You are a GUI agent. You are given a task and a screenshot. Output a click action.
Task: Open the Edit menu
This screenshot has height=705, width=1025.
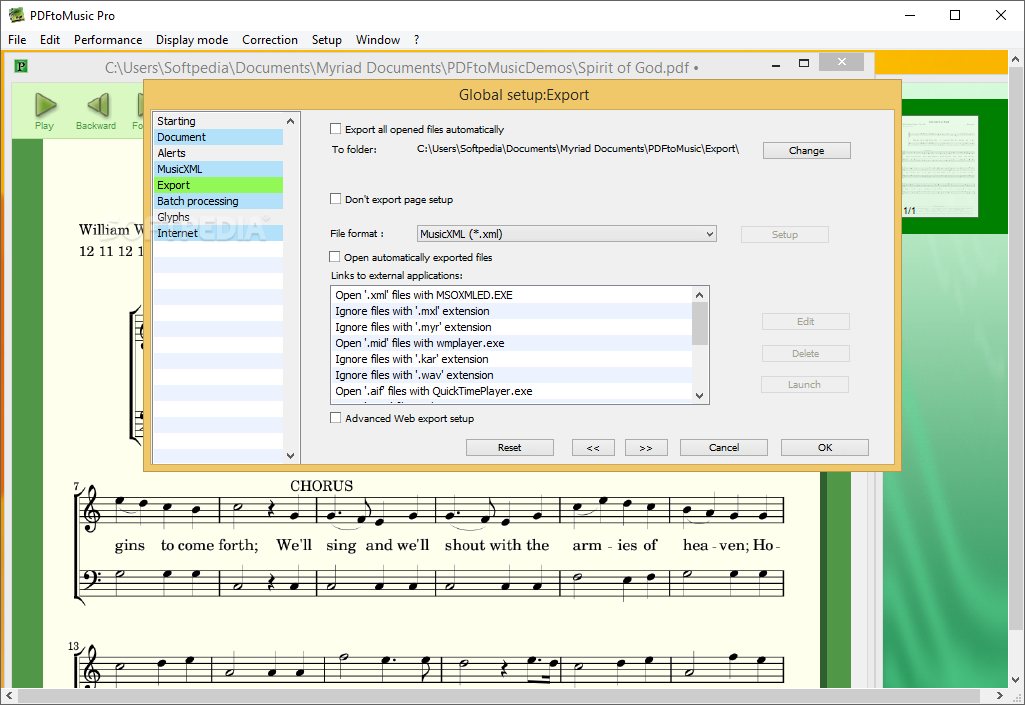pyautogui.click(x=50, y=40)
